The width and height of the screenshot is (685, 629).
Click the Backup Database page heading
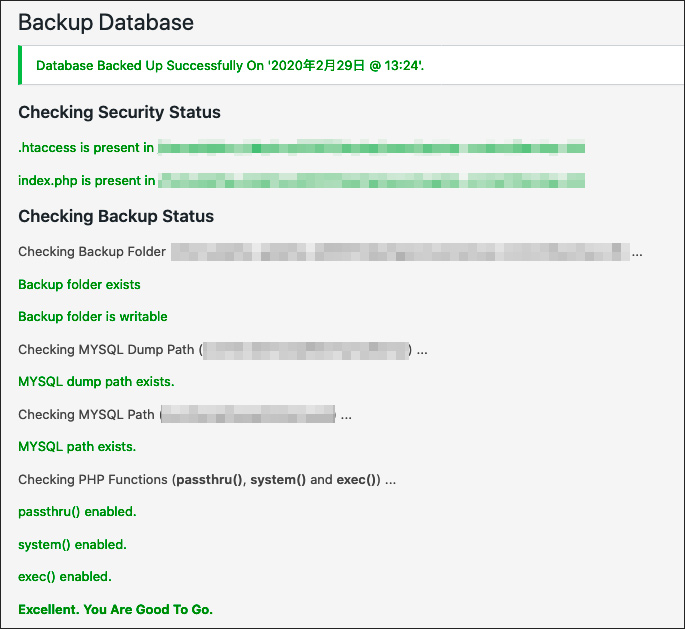[x=106, y=23]
